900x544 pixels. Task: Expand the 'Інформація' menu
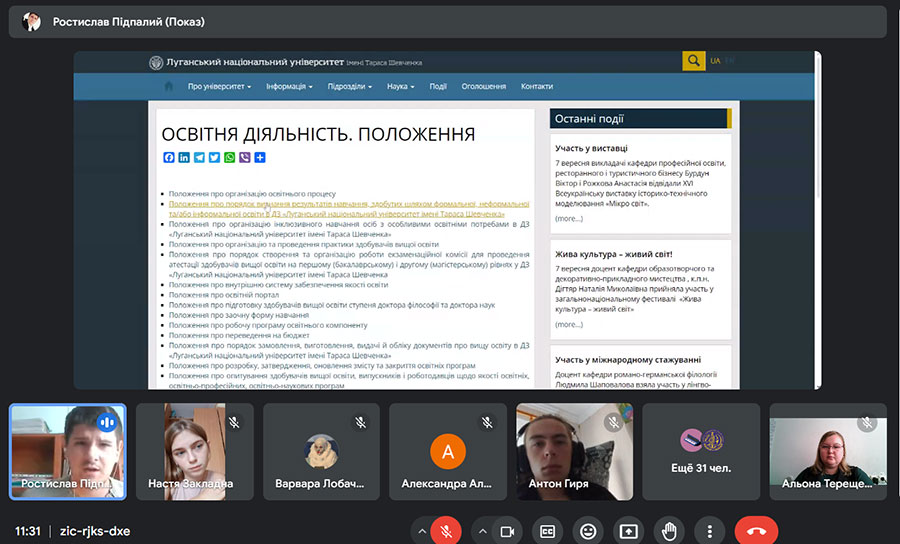[289, 87]
